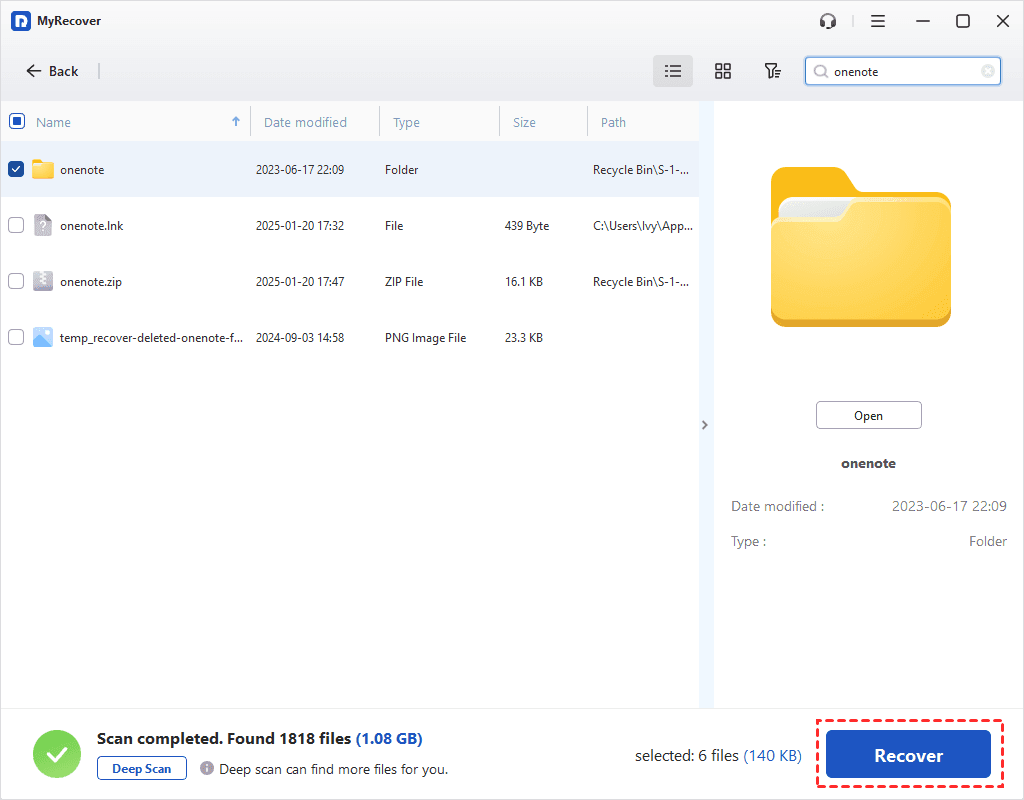Screen dimensions: 1024x800
Task: Open the selected onenote folder
Action: click(x=868, y=414)
